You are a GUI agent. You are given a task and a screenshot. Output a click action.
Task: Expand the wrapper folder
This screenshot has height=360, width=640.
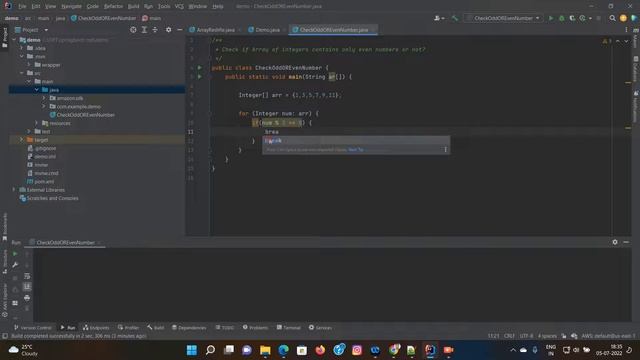click(29, 64)
